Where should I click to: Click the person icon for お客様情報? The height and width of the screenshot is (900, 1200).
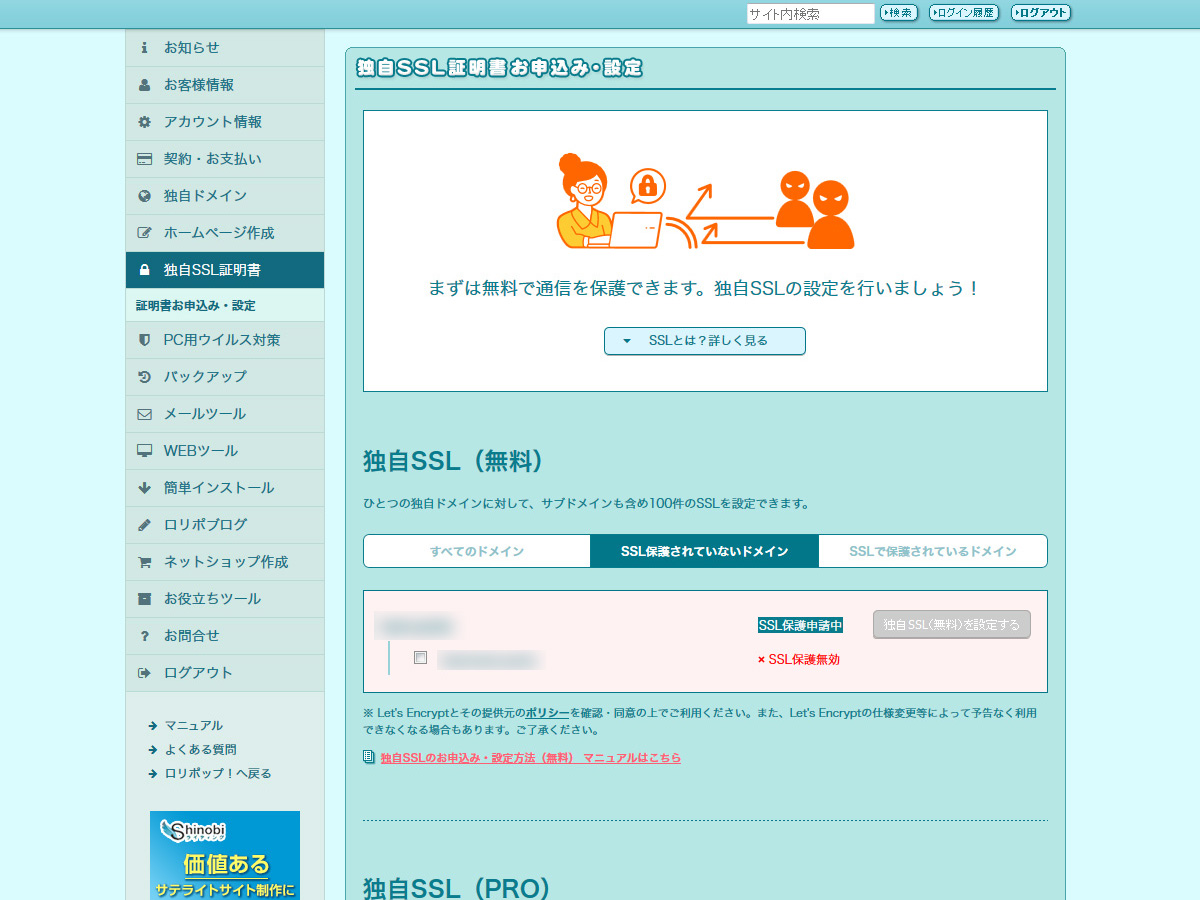point(144,85)
